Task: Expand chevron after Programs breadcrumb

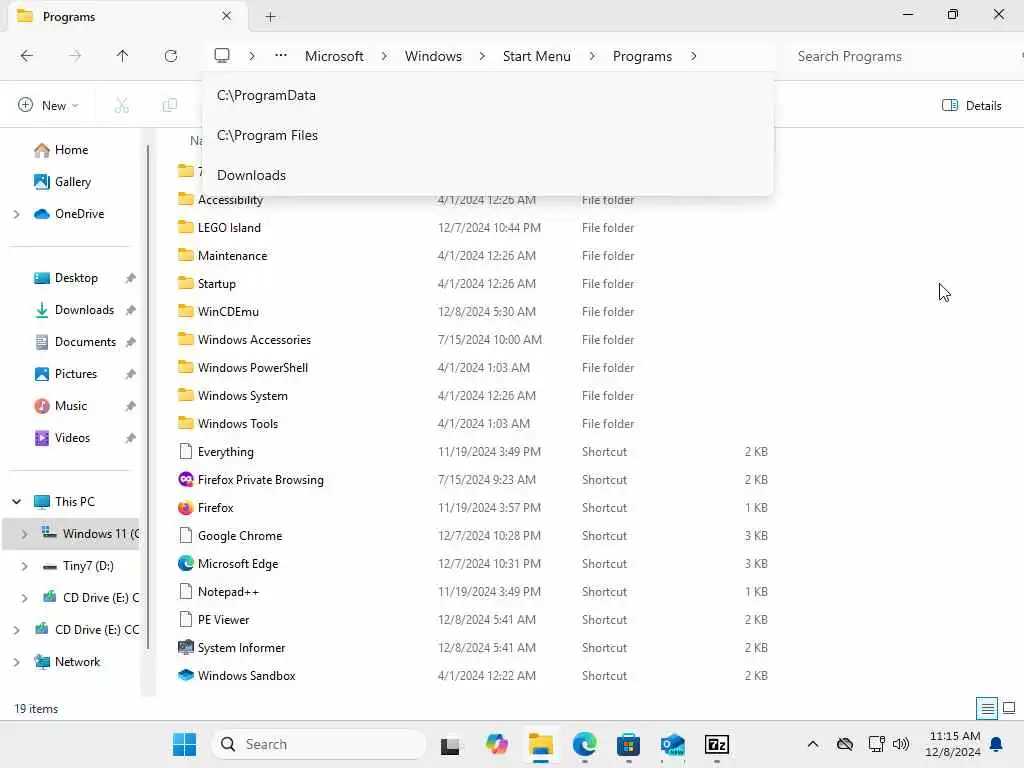Action: pyautogui.click(x=694, y=56)
